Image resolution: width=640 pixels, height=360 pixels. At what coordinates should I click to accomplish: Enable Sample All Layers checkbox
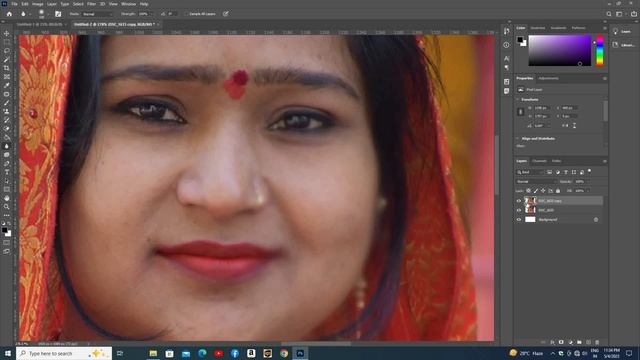[x=186, y=14]
